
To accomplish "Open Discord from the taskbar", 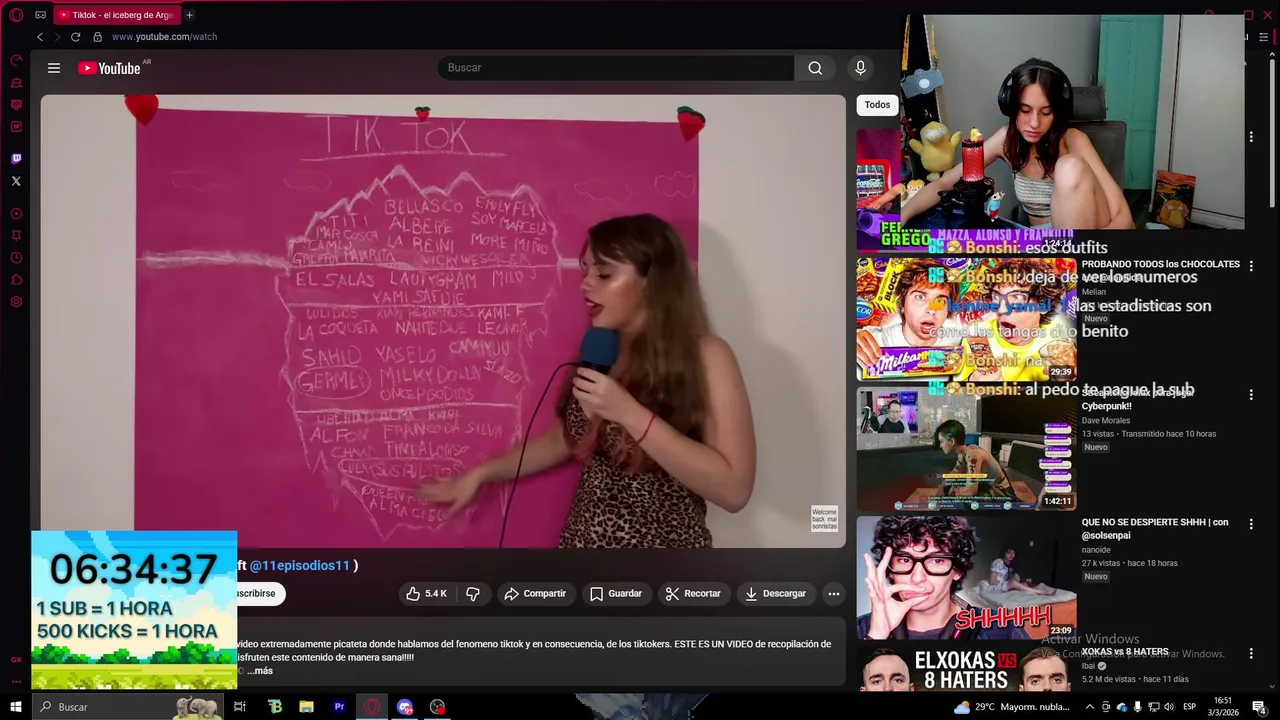I will 405,707.
